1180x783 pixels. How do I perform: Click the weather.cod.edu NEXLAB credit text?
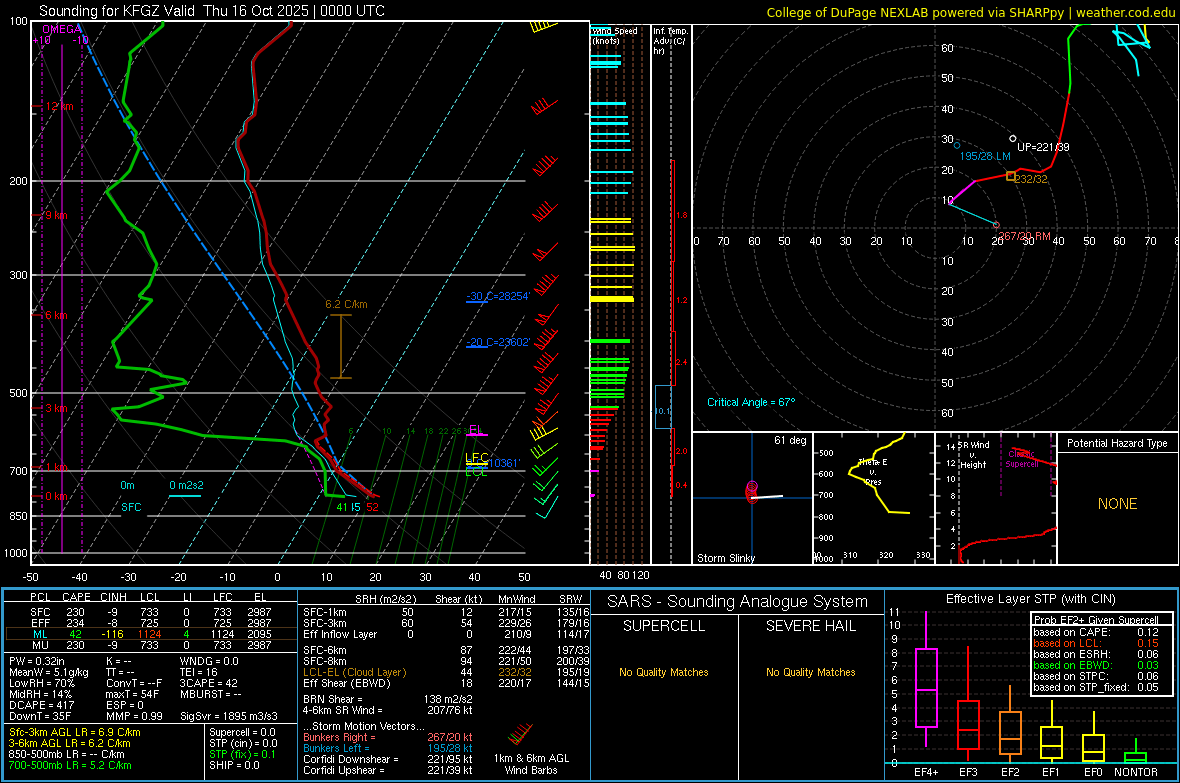tap(969, 12)
